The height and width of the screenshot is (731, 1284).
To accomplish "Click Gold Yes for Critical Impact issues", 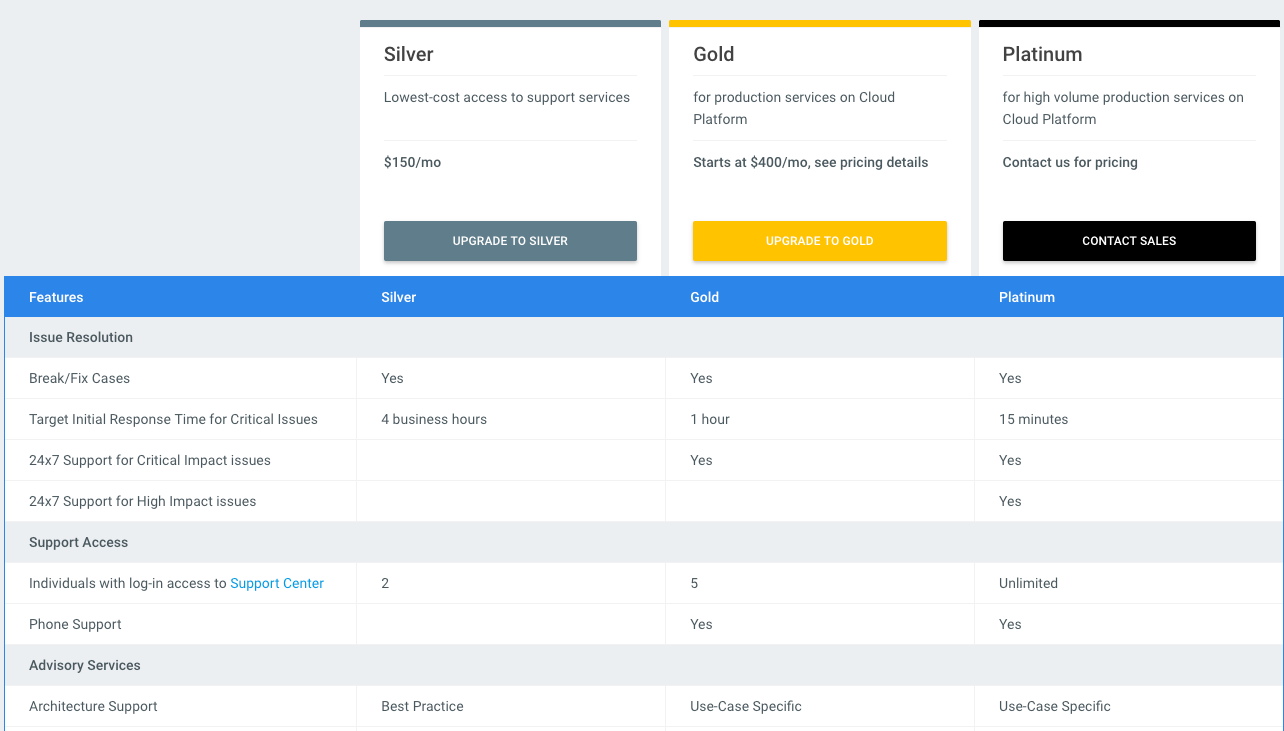I will click(701, 460).
